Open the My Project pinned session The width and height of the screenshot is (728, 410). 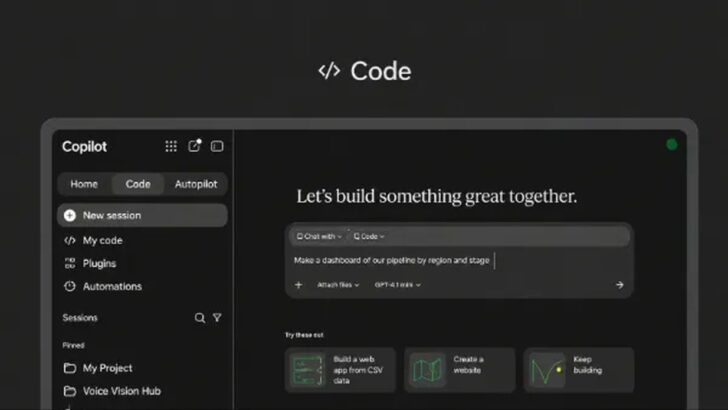coord(107,368)
